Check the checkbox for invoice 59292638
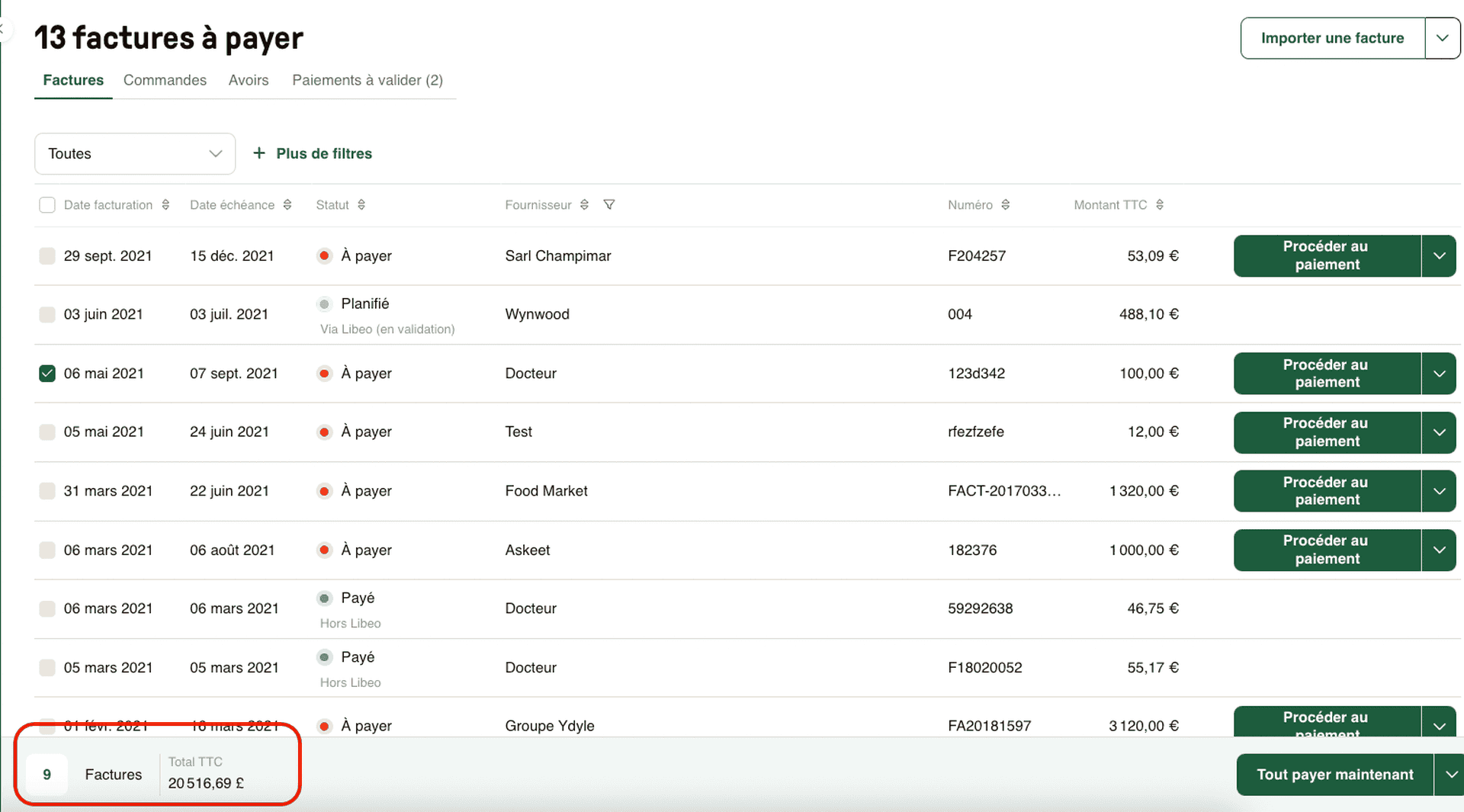 point(47,608)
